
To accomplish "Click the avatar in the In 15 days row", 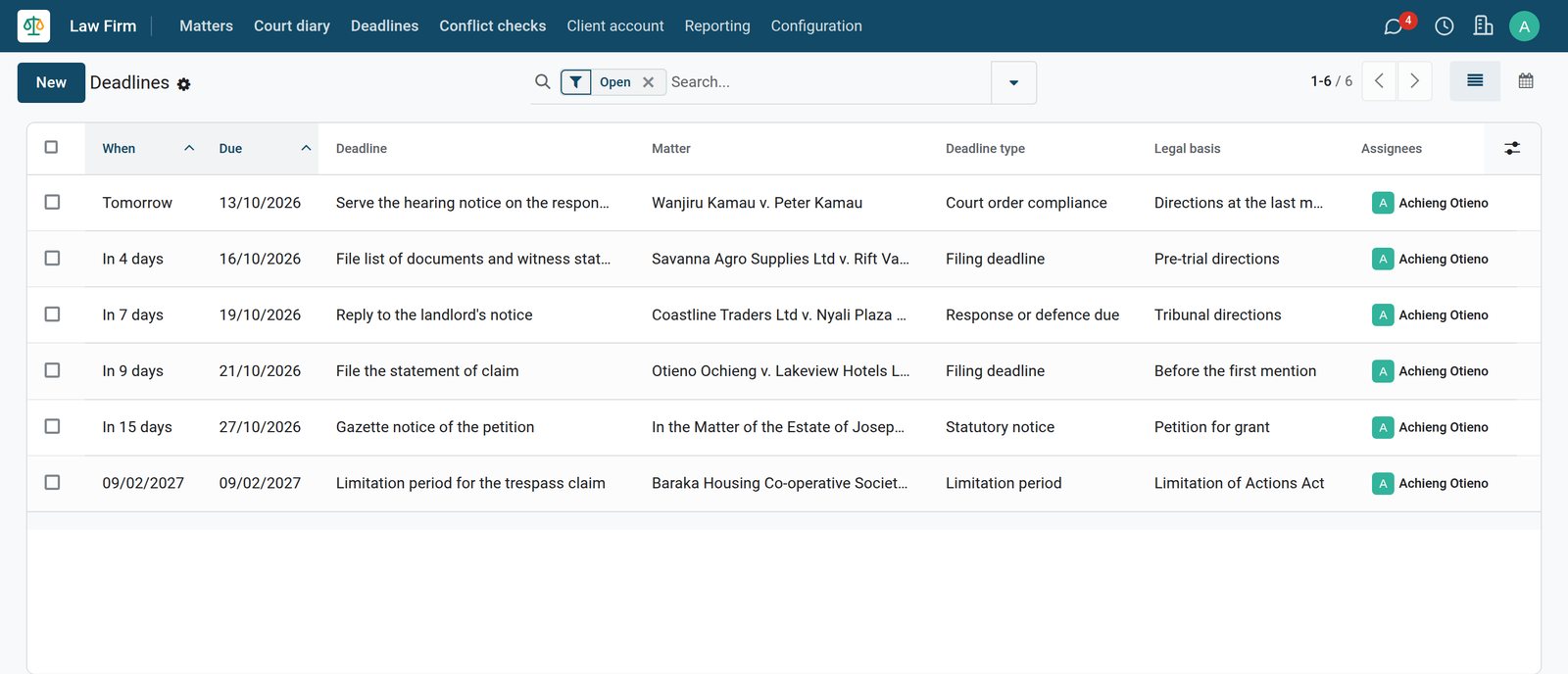I will tap(1383, 427).
